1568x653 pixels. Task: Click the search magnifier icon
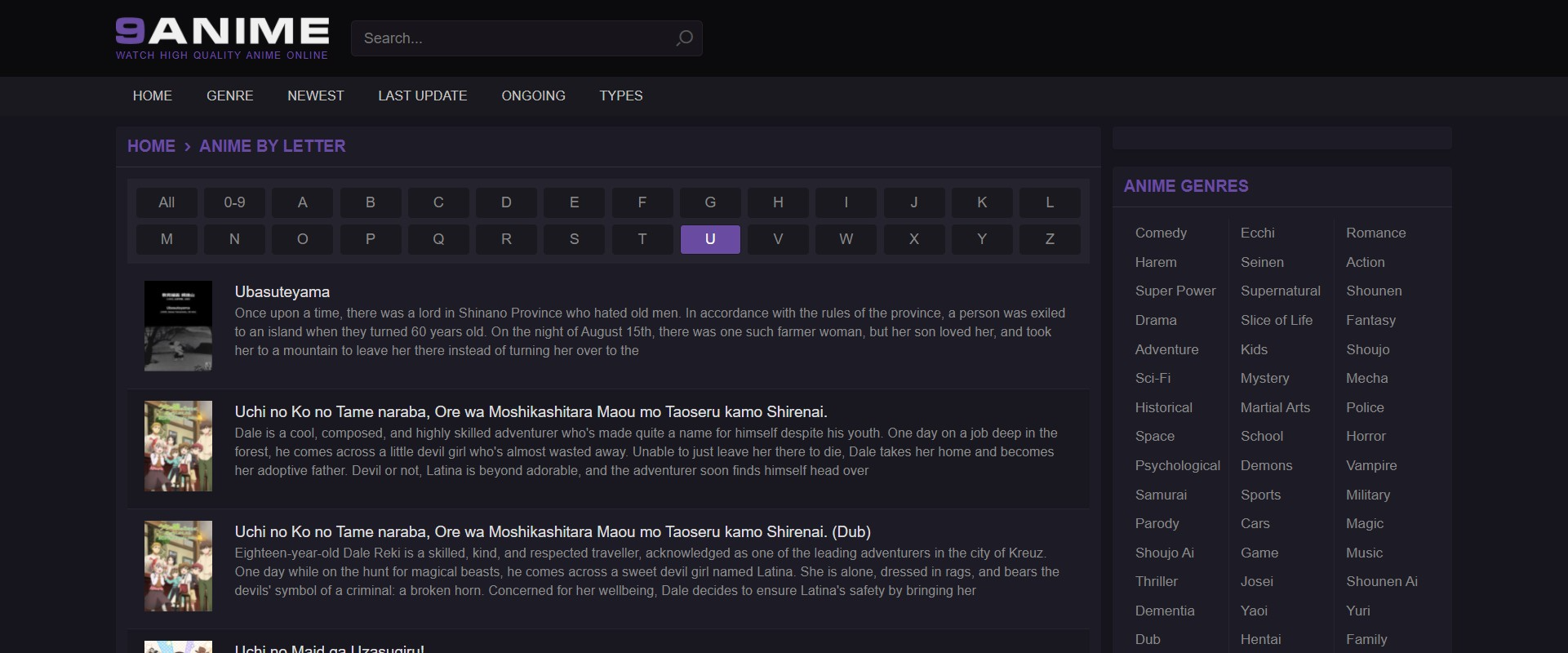(x=684, y=38)
